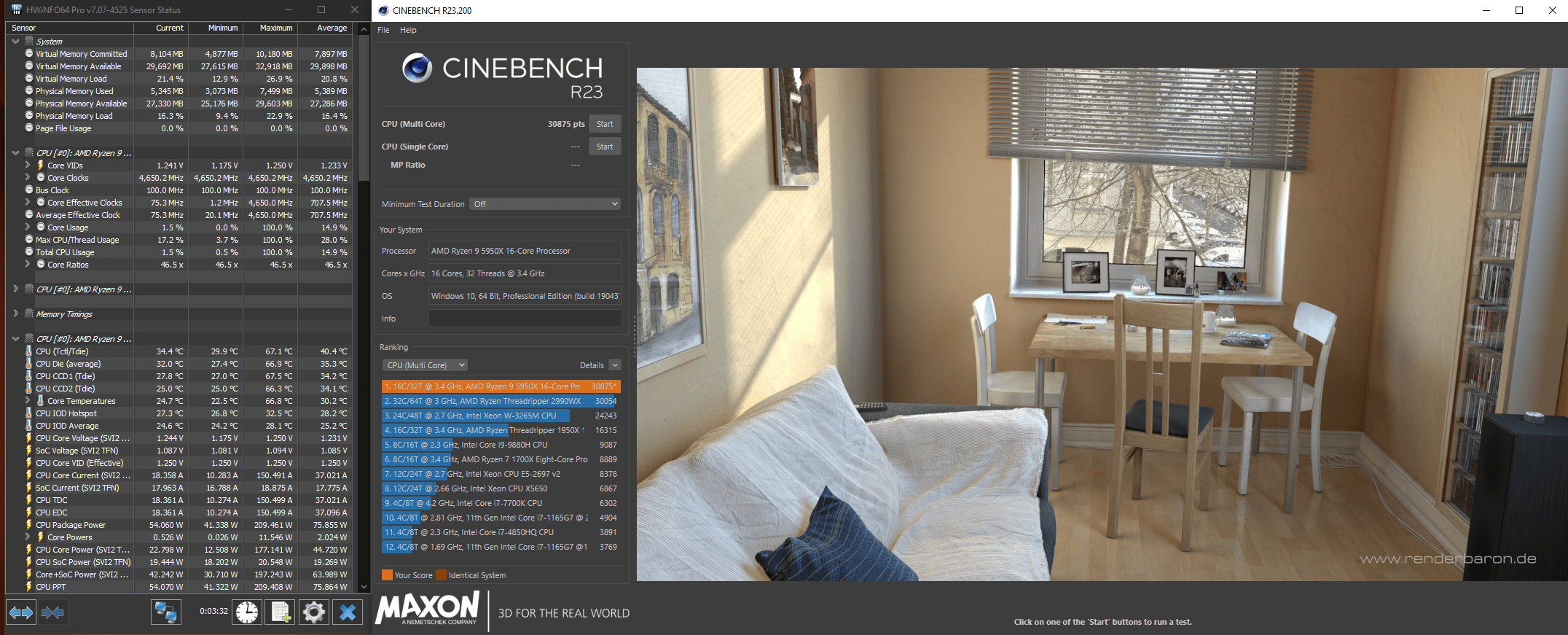Expand the Core Usage row
This screenshot has width=1568, height=635.
click(x=28, y=227)
